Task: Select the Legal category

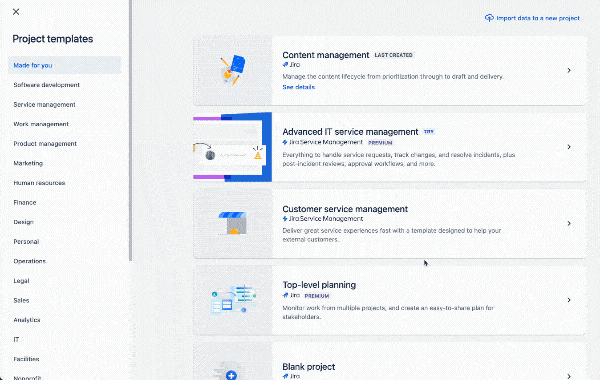Action: 21,281
